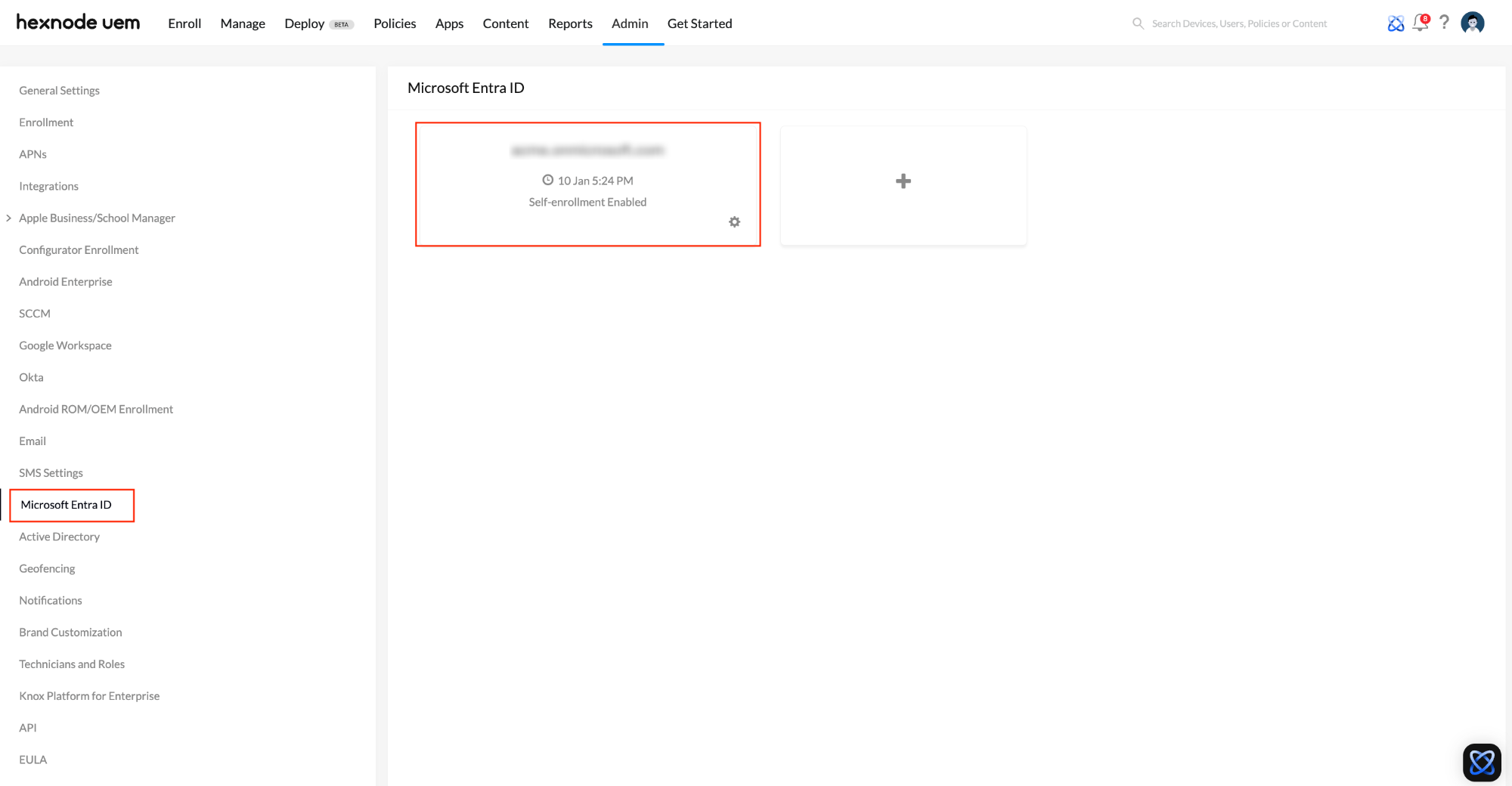The image size is (1512, 786).
Task: Go to the Policies tab
Action: pos(395,23)
